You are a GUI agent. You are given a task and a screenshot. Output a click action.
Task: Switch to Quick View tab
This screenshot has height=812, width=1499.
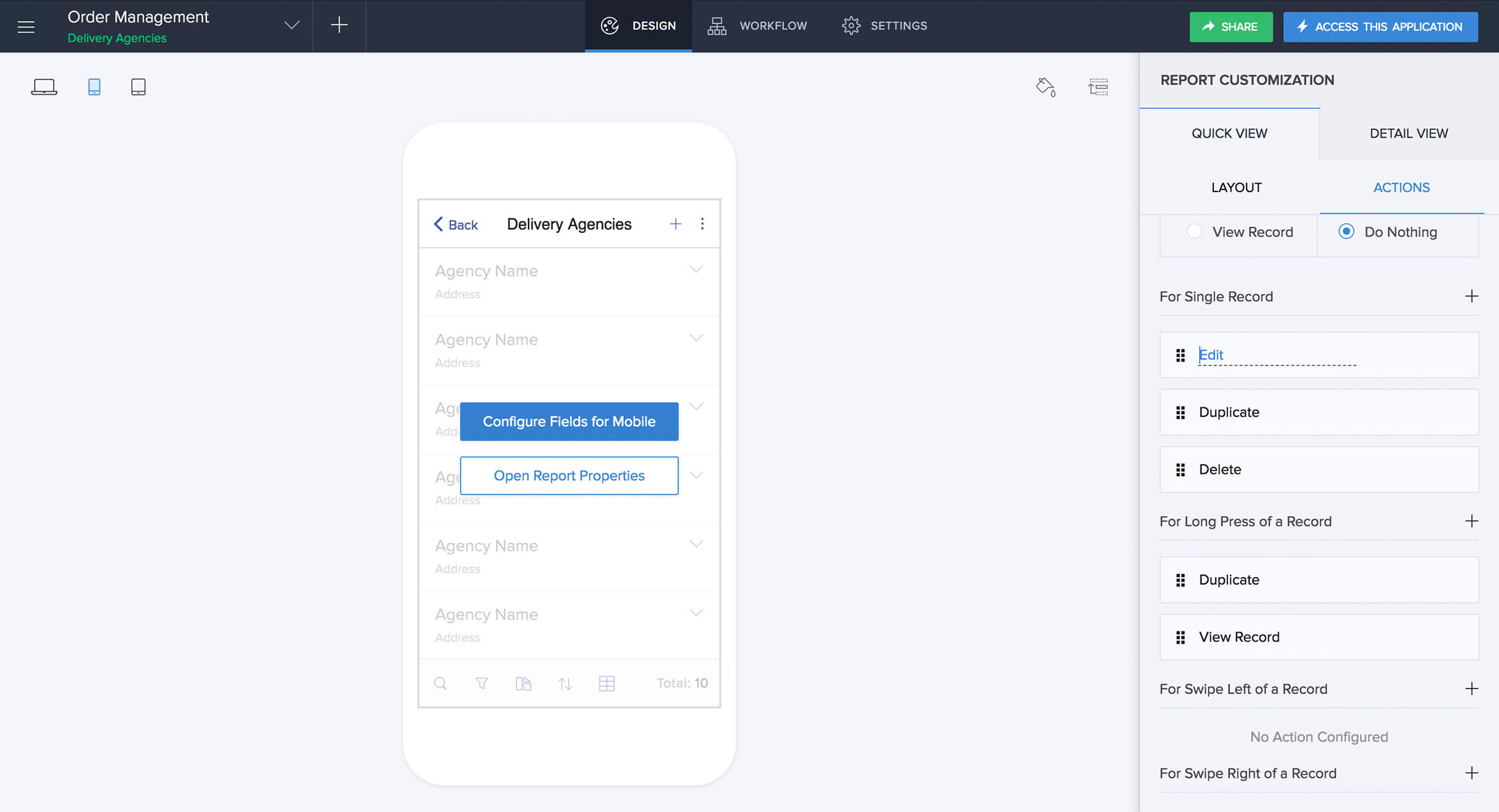click(1229, 133)
